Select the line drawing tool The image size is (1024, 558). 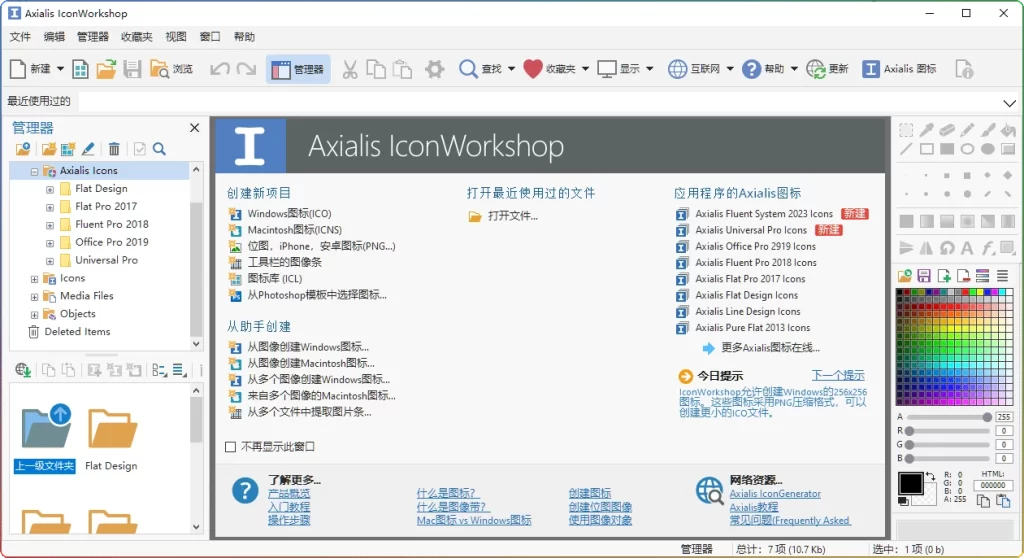coord(906,150)
